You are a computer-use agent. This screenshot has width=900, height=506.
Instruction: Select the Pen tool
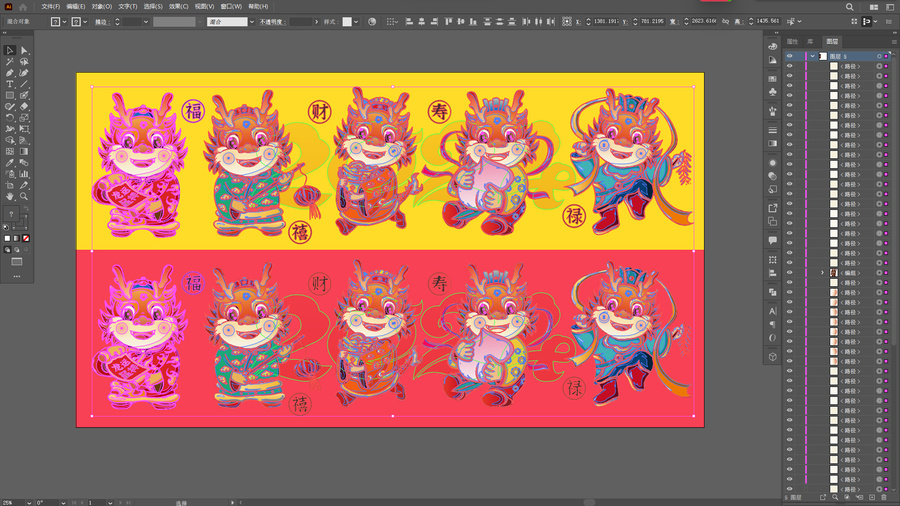(x=10, y=73)
